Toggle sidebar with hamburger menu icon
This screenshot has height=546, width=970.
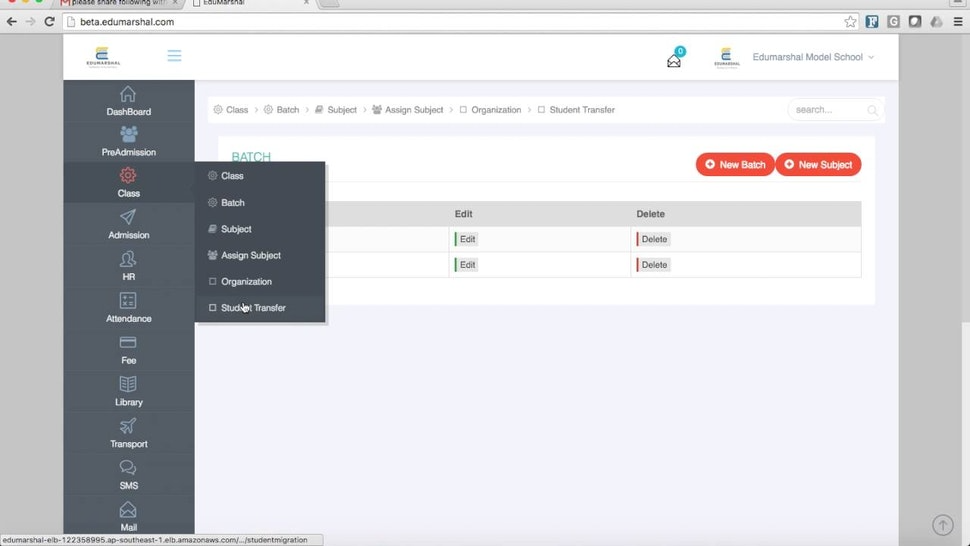coord(174,56)
